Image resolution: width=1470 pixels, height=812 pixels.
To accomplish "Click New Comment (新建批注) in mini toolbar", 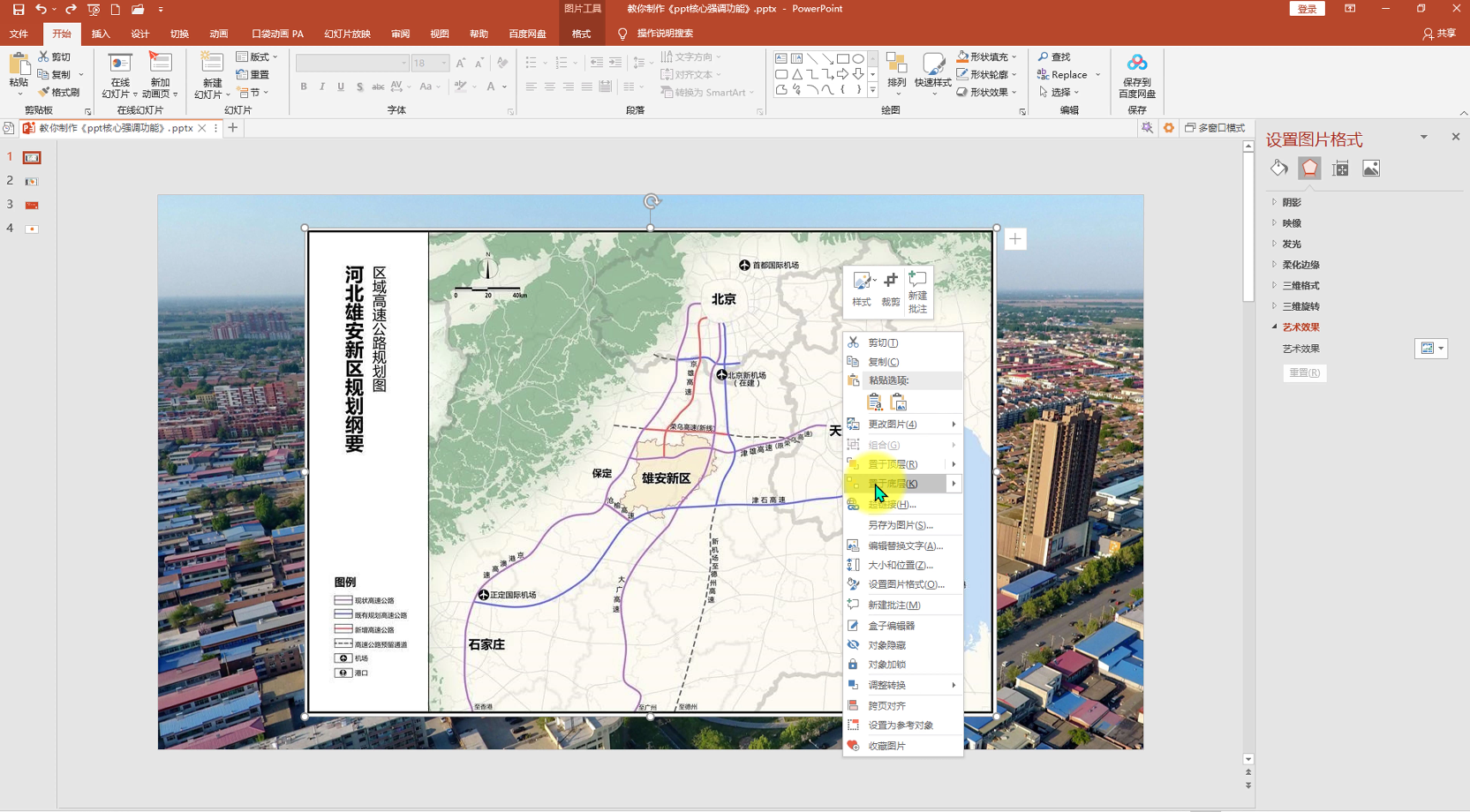I will coord(917,291).
